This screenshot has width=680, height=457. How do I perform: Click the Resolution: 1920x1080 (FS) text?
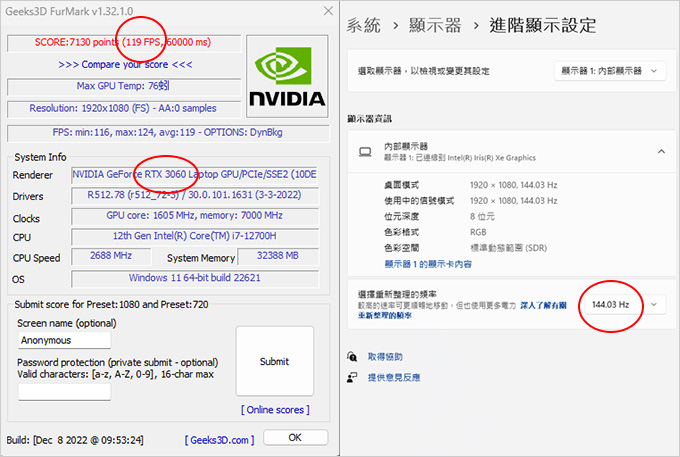pos(123,108)
